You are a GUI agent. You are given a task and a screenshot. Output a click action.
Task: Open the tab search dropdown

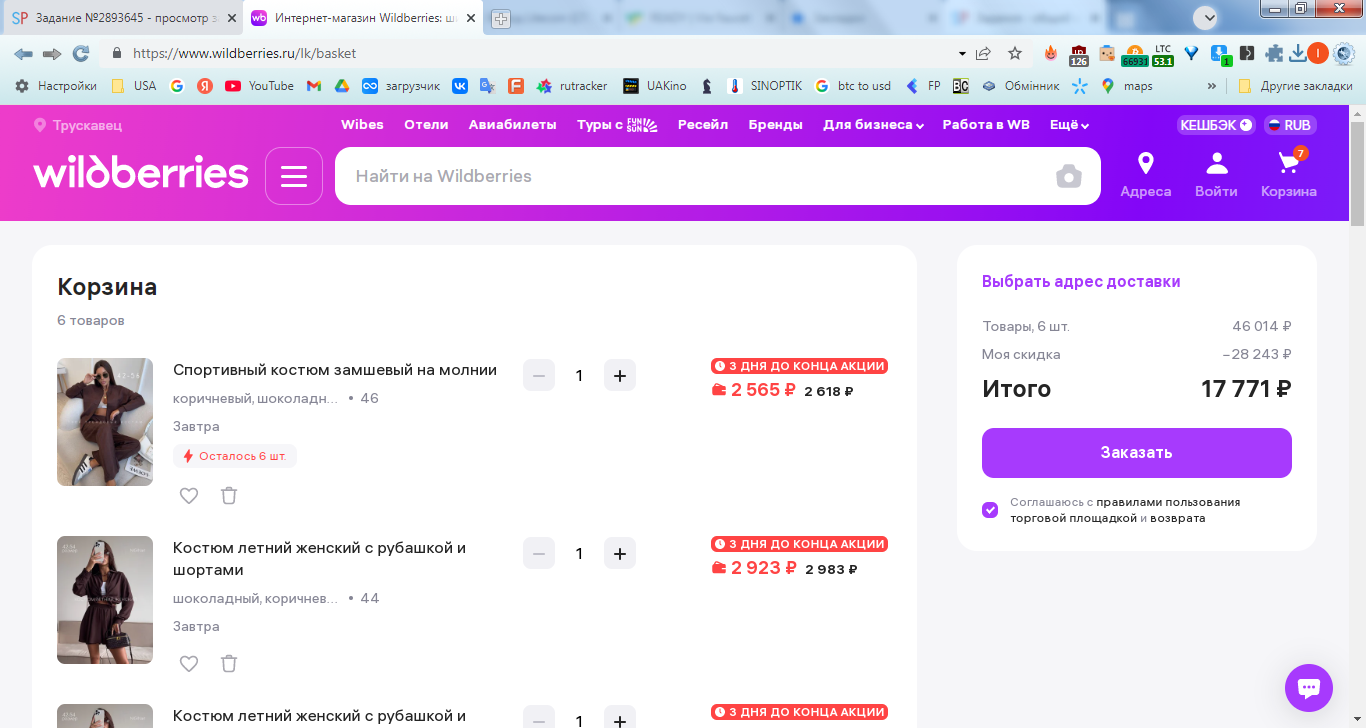coord(1207,17)
